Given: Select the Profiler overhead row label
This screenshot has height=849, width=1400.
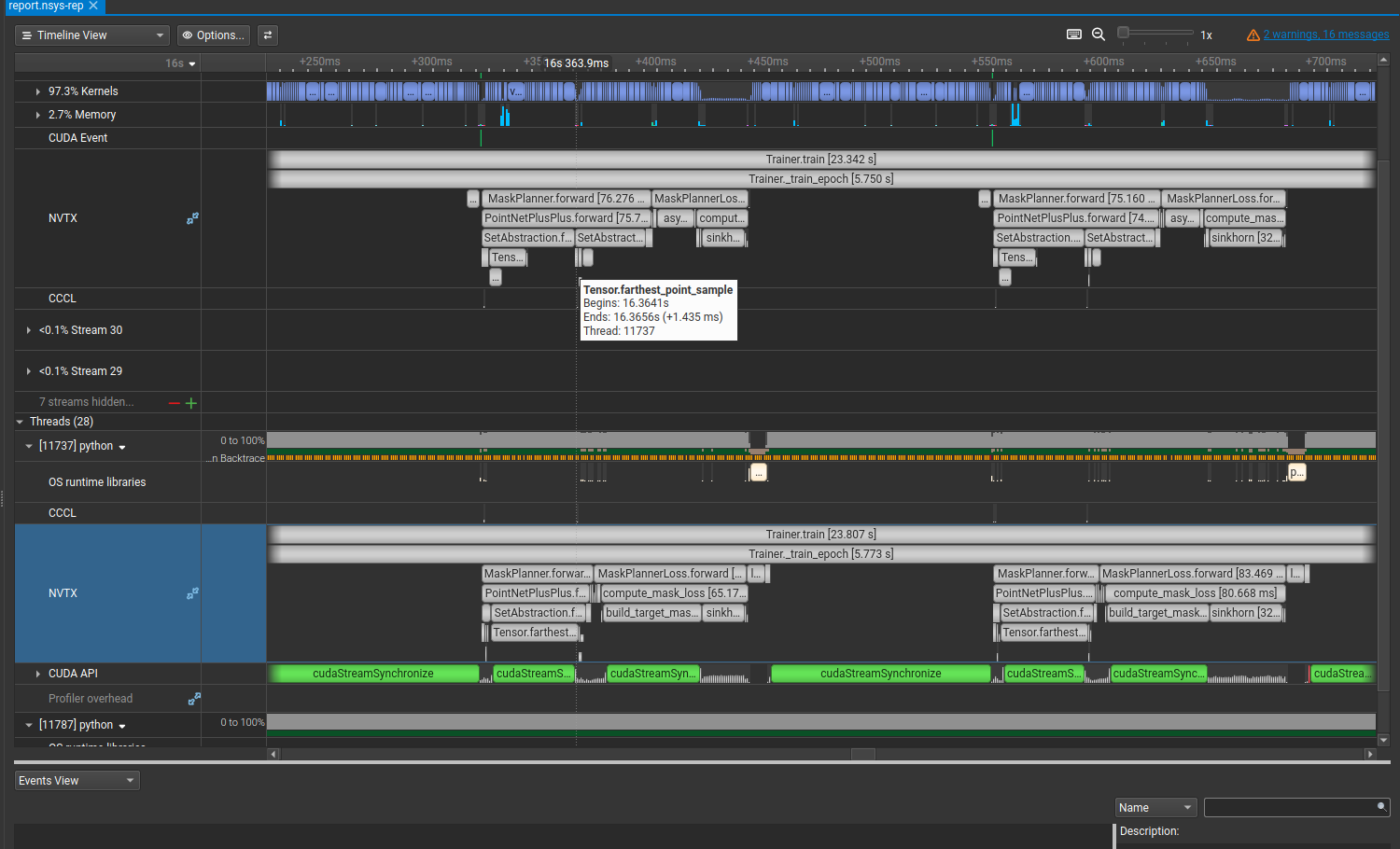Looking at the screenshot, I should pos(91,699).
